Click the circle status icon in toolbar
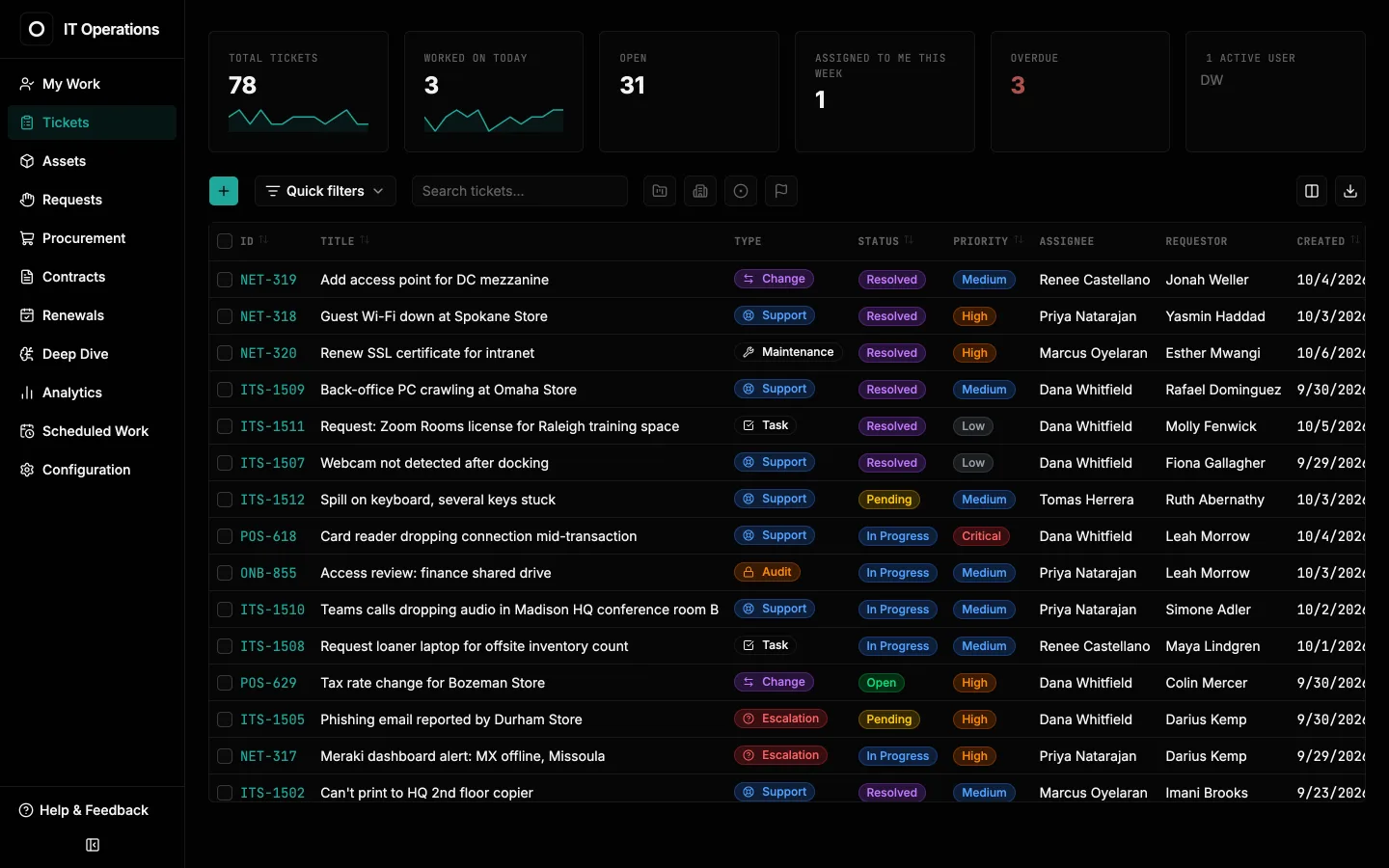1389x868 pixels. coord(741,191)
